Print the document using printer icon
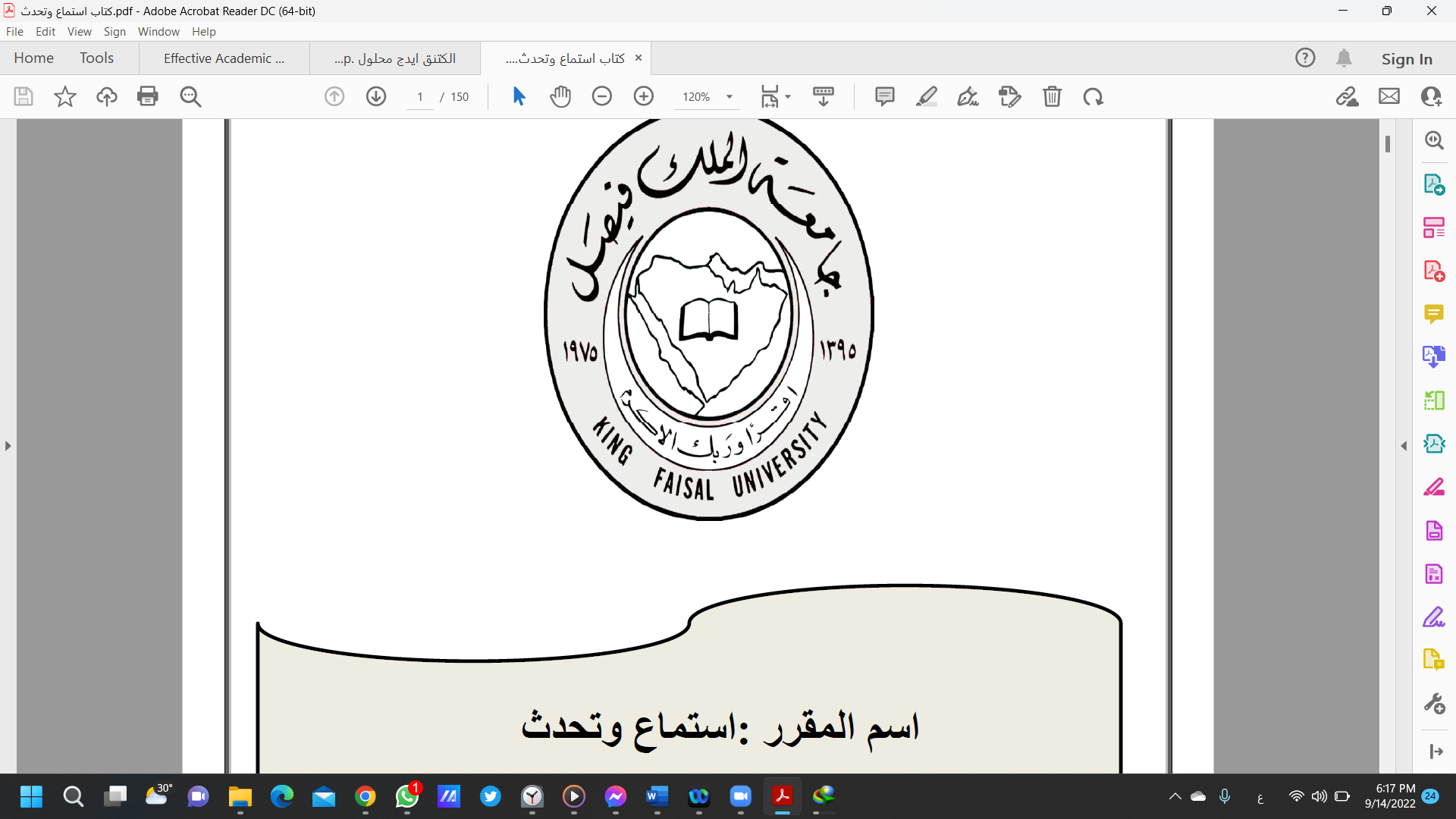The width and height of the screenshot is (1456, 819). pyautogui.click(x=148, y=96)
